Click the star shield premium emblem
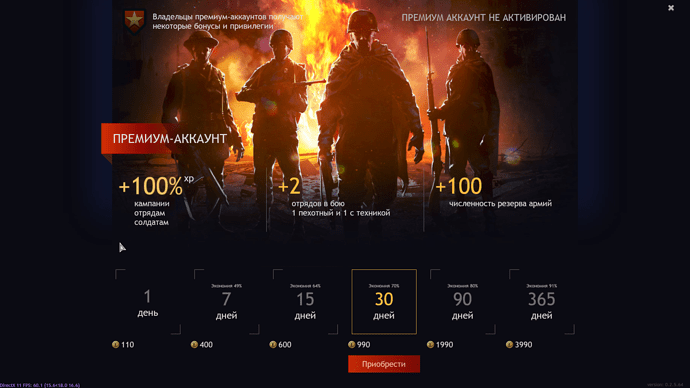The width and height of the screenshot is (690, 388). [134, 21]
